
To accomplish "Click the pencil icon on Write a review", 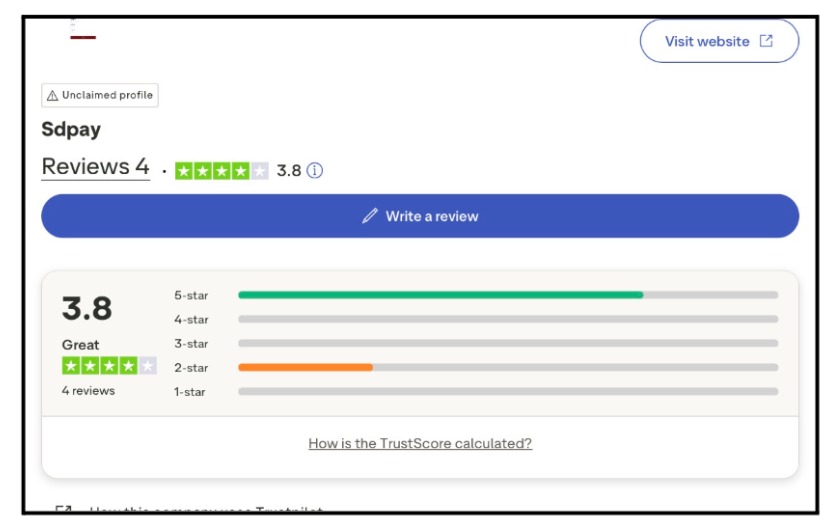I will pyautogui.click(x=370, y=216).
